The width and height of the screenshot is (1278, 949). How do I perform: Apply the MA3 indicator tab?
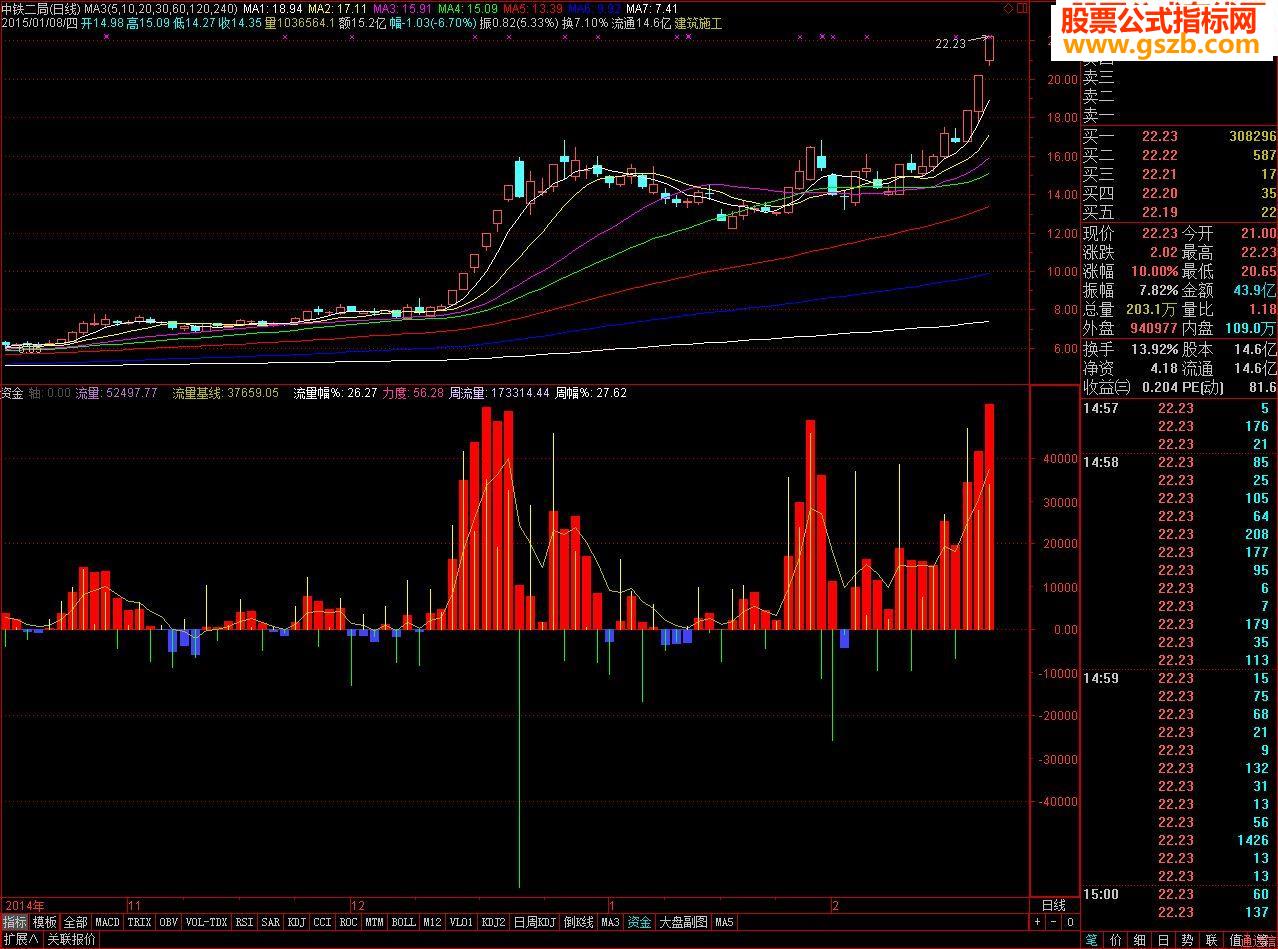click(x=610, y=922)
